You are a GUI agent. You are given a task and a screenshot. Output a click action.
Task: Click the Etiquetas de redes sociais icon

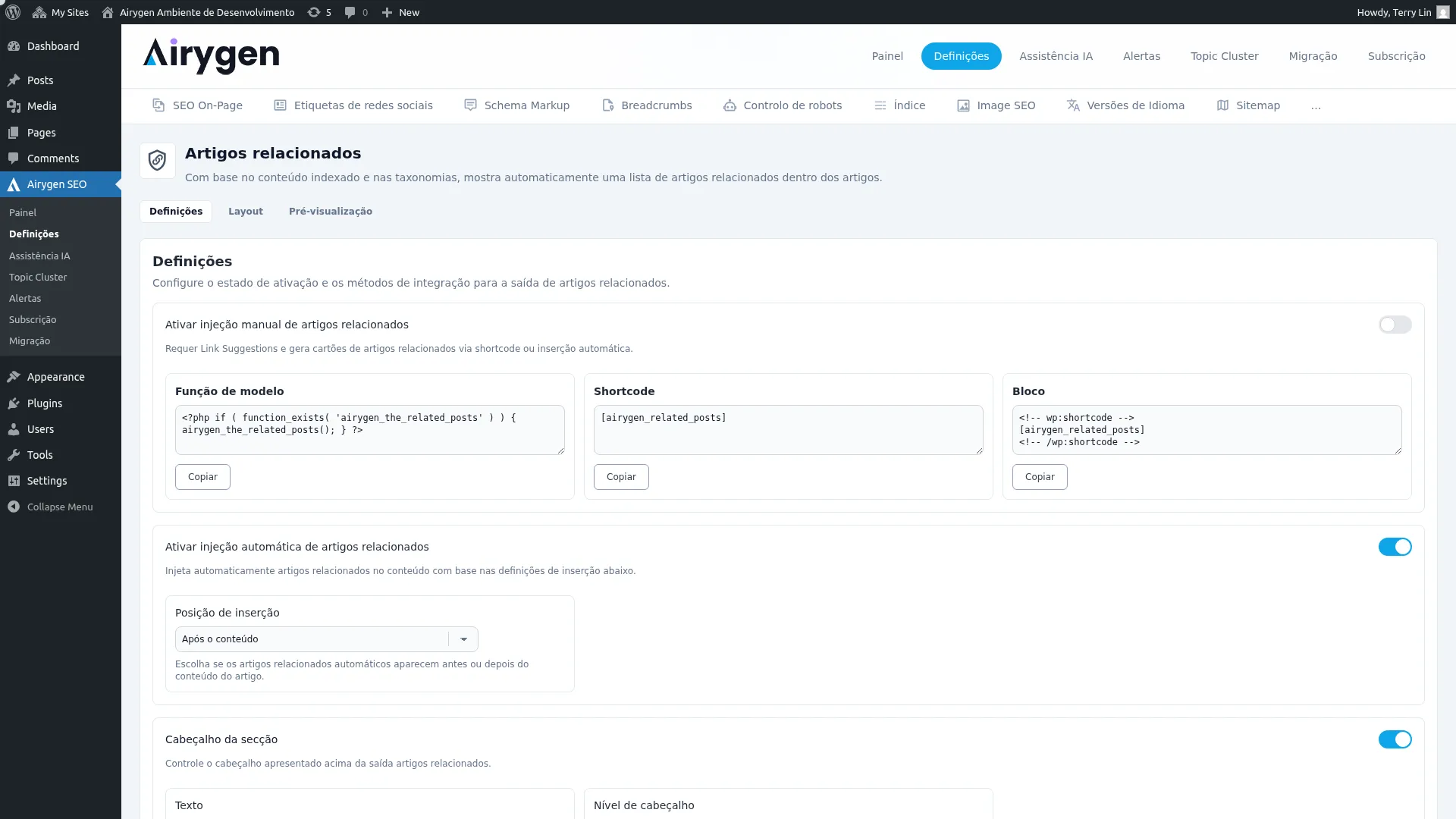[280, 105]
